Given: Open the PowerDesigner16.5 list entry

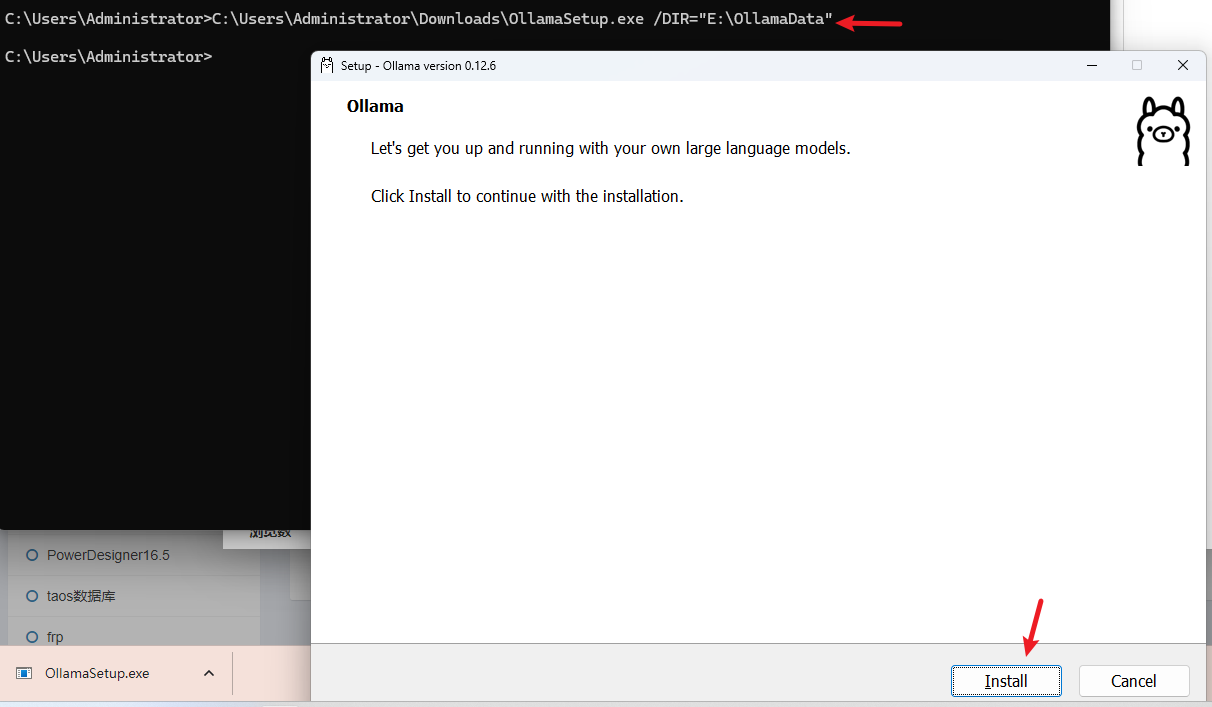Looking at the screenshot, I should [108, 555].
